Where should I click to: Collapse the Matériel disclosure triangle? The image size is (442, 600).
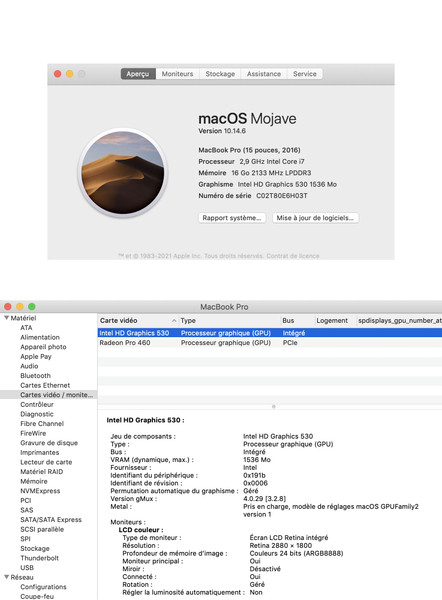[x=7, y=318]
